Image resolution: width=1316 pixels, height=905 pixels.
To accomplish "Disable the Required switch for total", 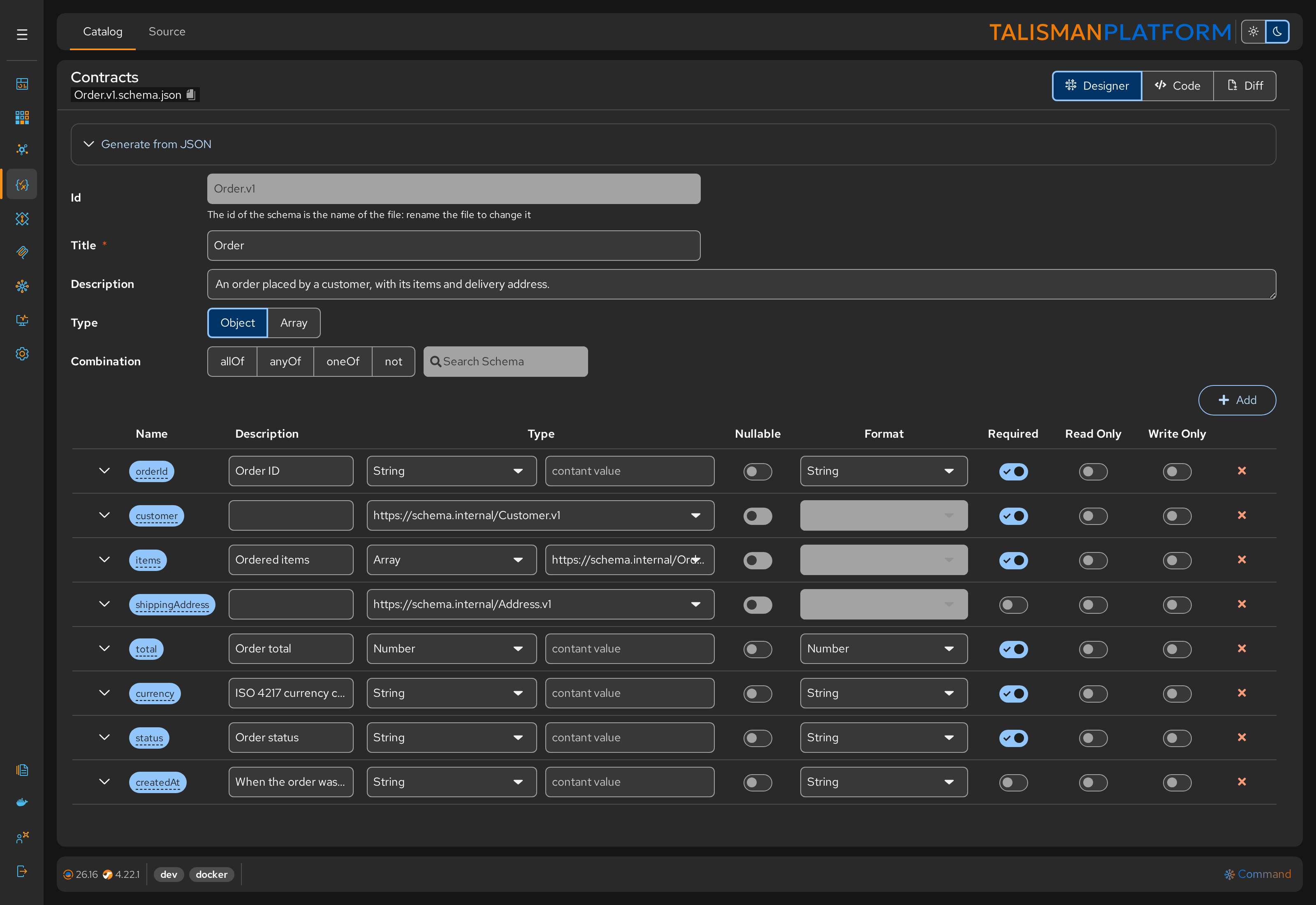I will [1013, 649].
